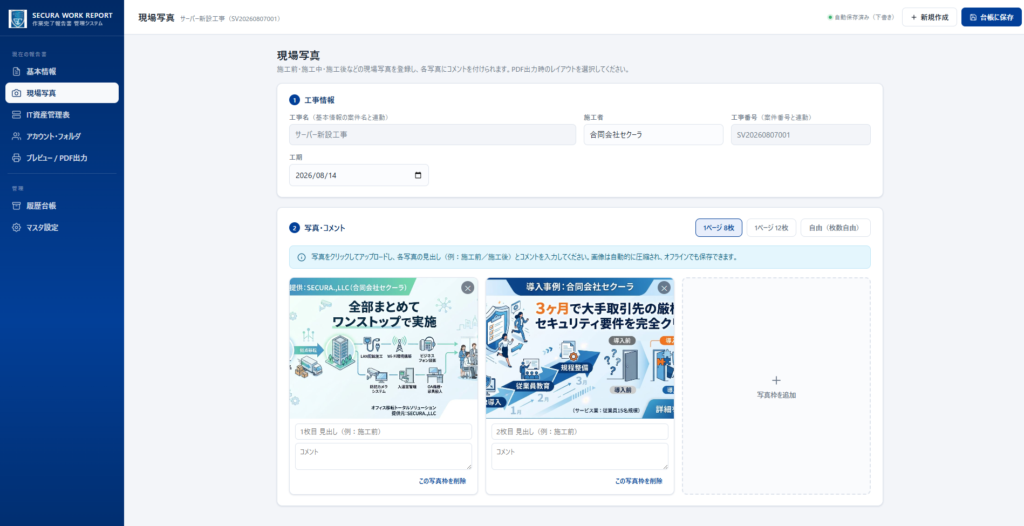Open the calendar picker icon in 工期 field
Viewport: 1024px width, 526px height.
[x=418, y=175]
